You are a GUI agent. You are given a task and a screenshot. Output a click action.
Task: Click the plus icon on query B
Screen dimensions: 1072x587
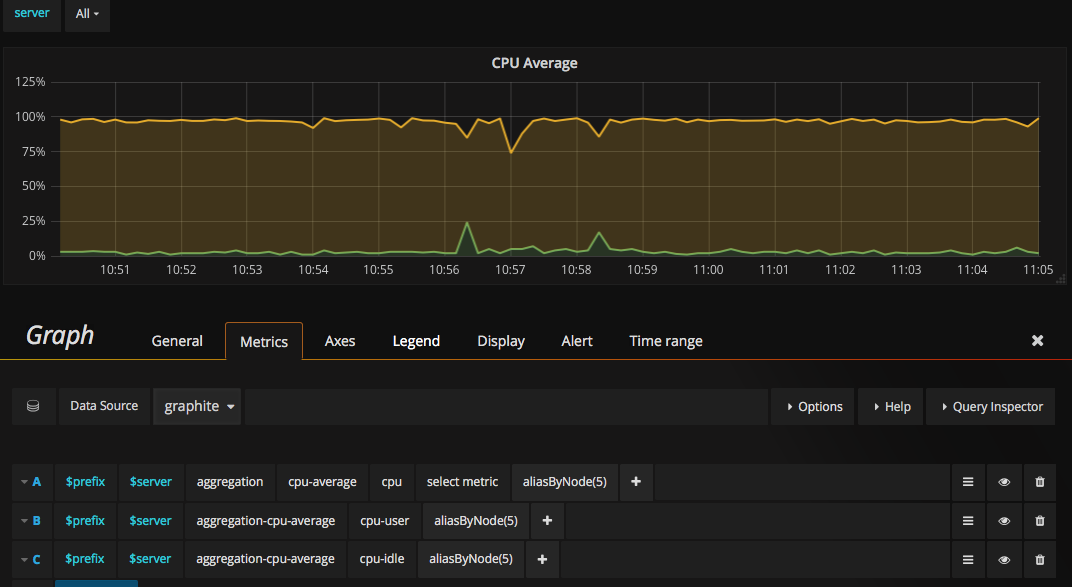[547, 521]
